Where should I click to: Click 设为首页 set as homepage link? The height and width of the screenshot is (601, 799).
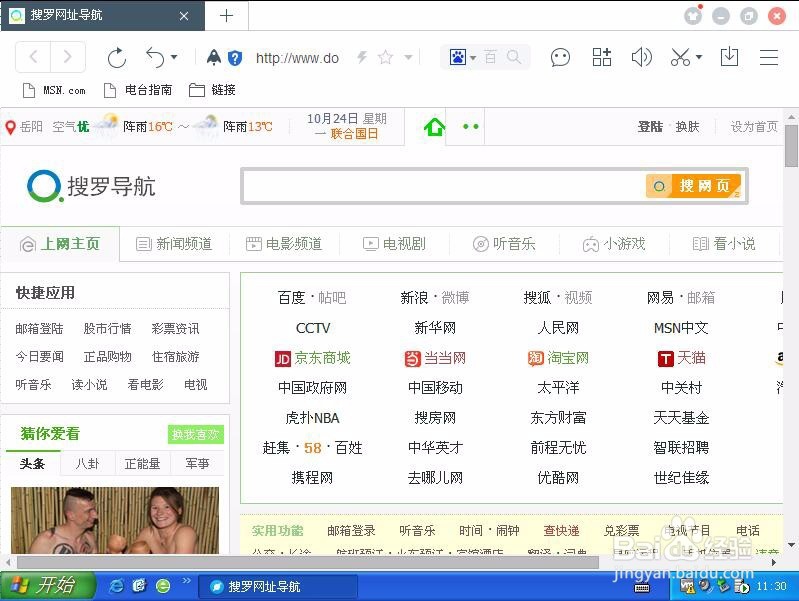pos(754,126)
